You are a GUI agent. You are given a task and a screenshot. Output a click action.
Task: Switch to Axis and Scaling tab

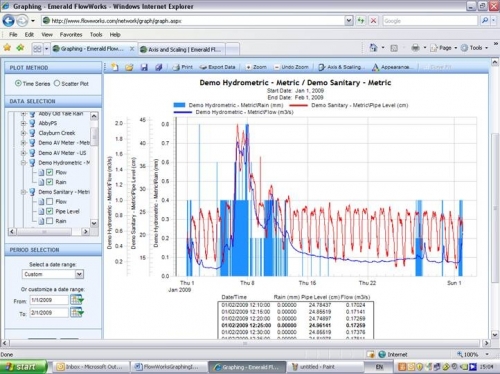tap(182, 49)
